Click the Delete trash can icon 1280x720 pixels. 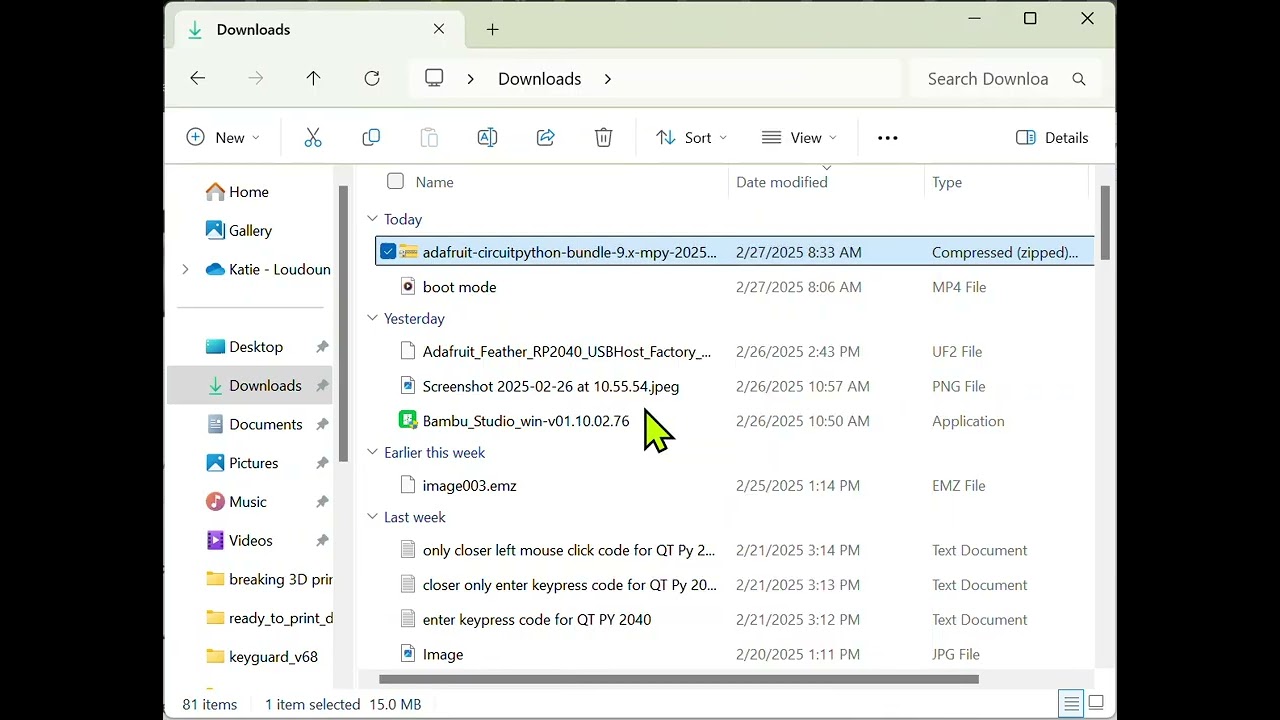(603, 138)
